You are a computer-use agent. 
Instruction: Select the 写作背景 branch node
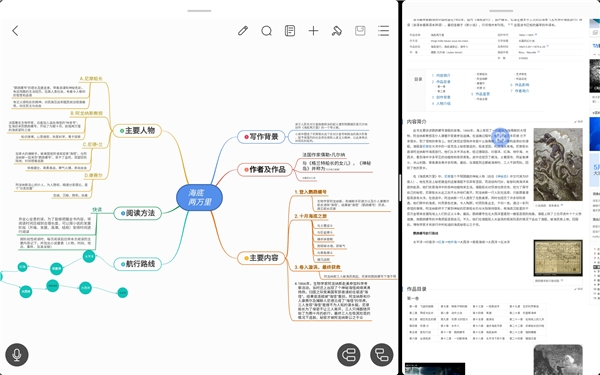coord(261,137)
